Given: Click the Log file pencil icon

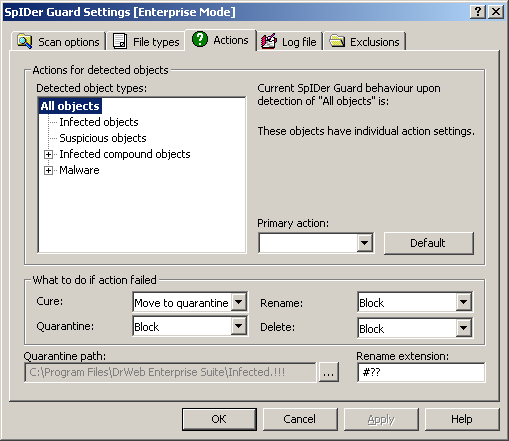Looking at the screenshot, I should click(x=269, y=41).
